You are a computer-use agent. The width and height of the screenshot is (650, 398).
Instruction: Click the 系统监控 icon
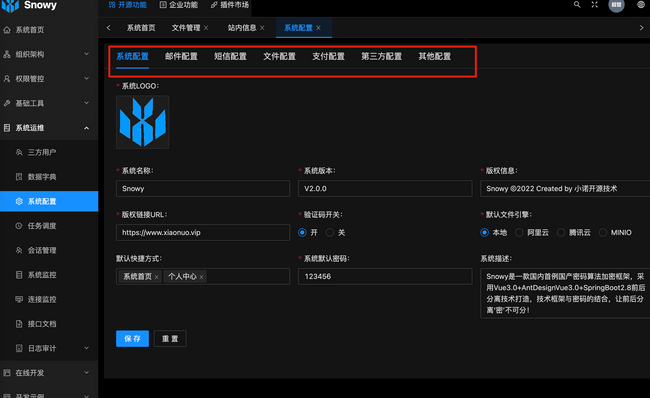[19, 274]
